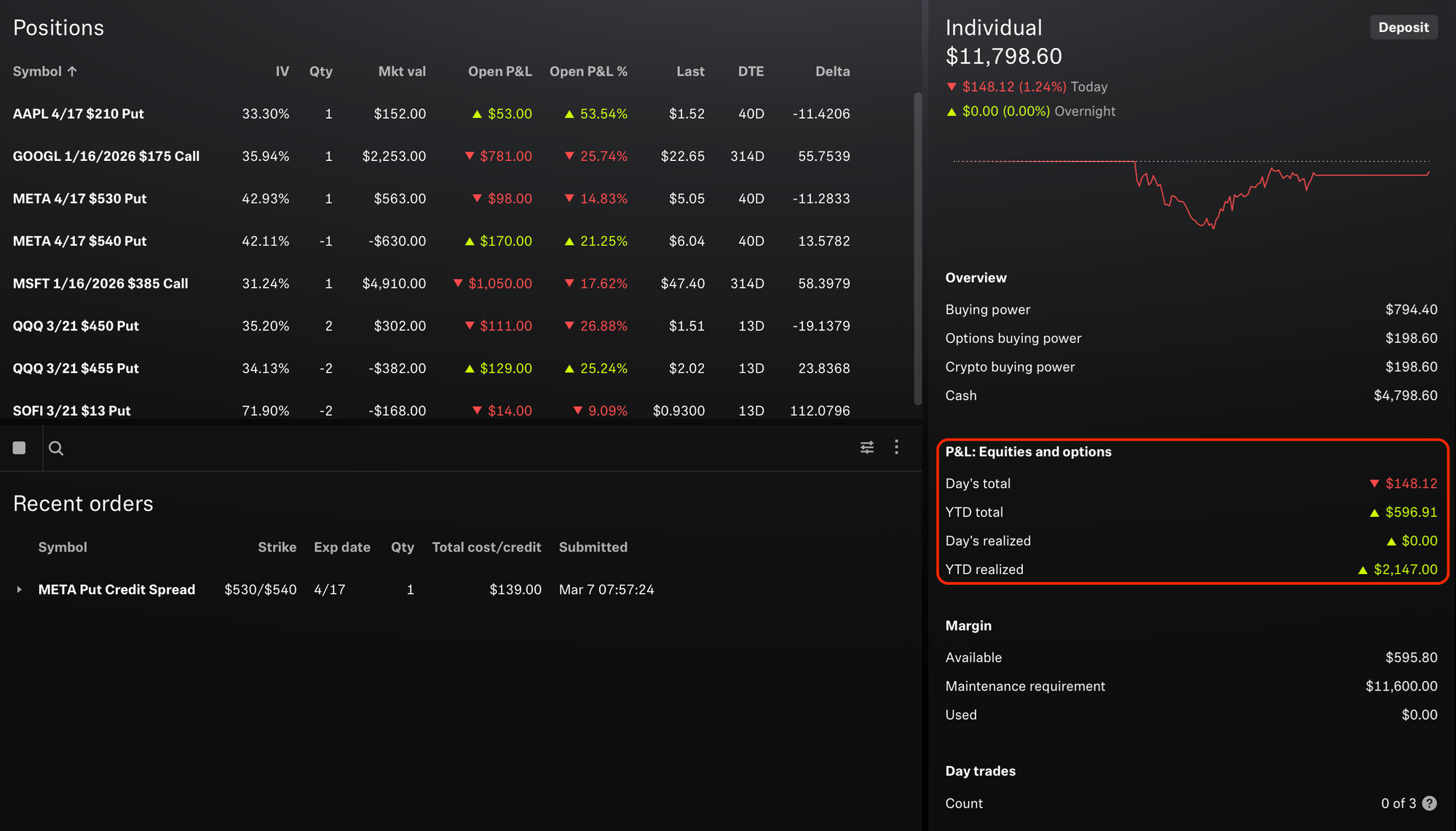Click the $11,798.60 account balance
The width and height of the screenshot is (1456, 831).
point(1003,56)
